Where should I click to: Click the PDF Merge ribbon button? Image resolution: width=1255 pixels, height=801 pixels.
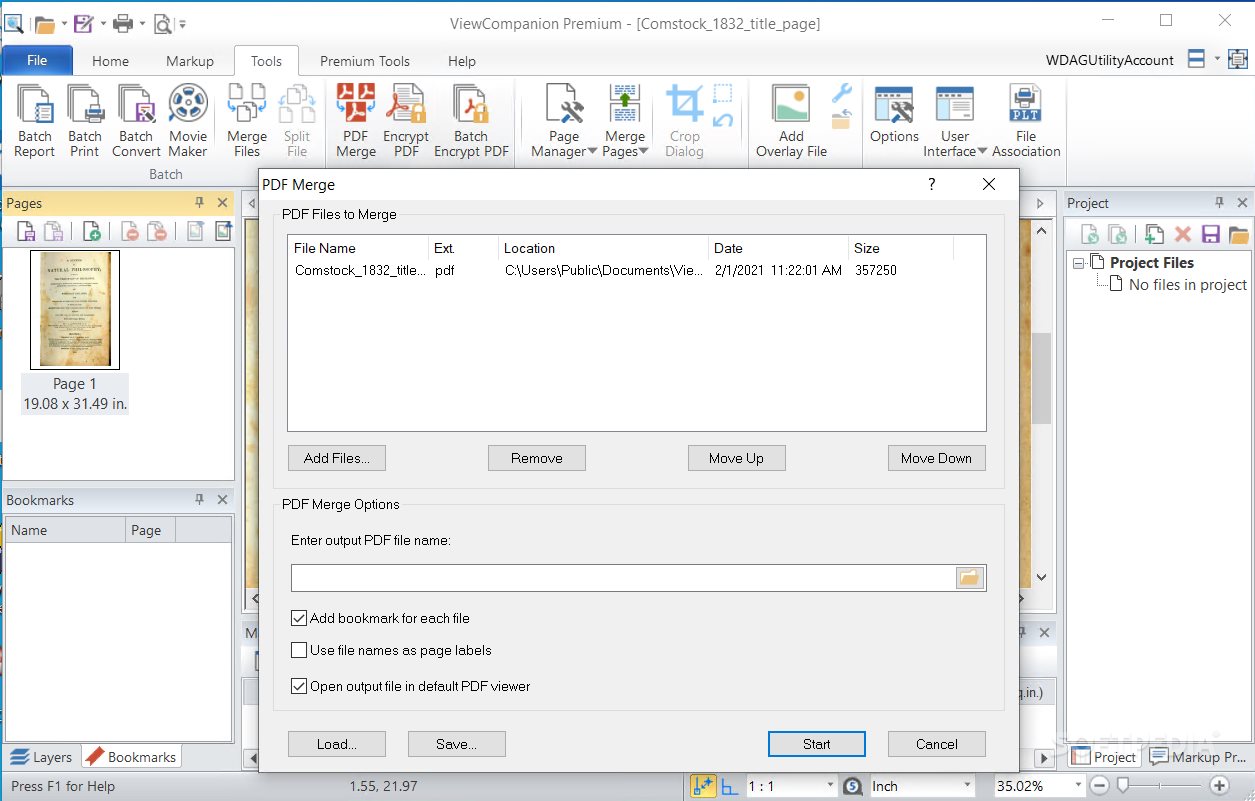point(356,121)
